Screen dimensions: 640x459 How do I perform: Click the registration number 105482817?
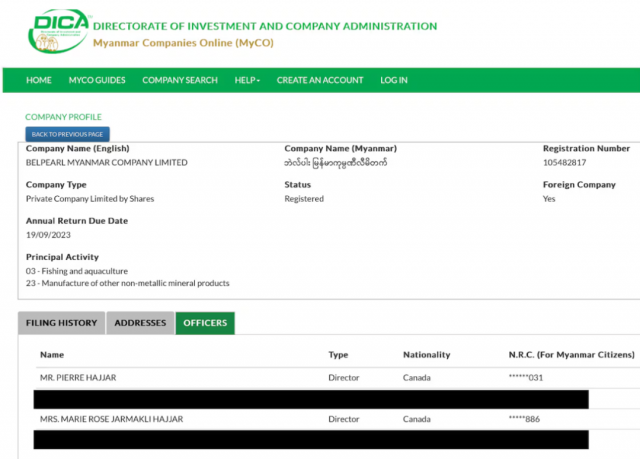point(564,163)
